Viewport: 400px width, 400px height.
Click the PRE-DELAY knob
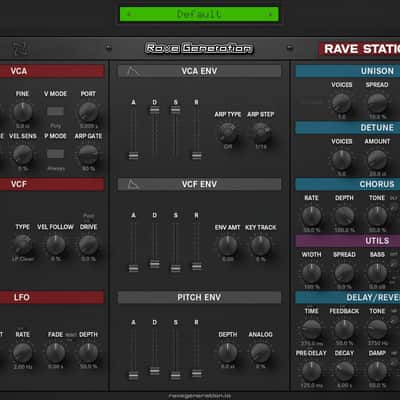coord(311,371)
